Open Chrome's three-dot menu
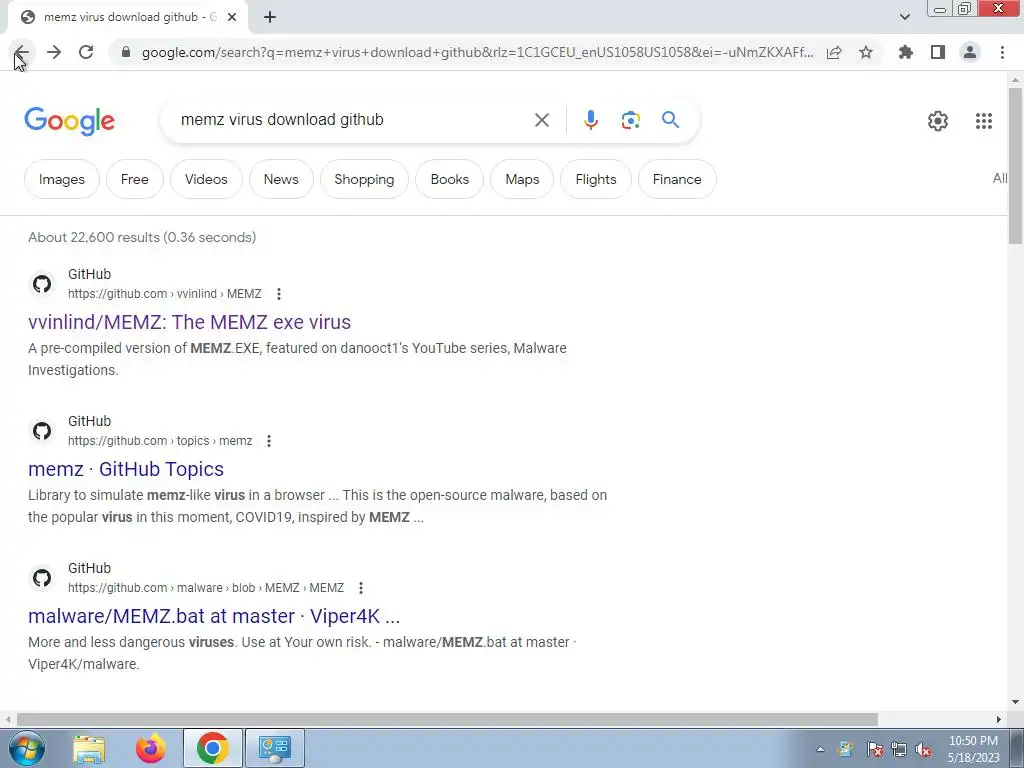The width and height of the screenshot is (1024, 768). tap(1002, 52)
